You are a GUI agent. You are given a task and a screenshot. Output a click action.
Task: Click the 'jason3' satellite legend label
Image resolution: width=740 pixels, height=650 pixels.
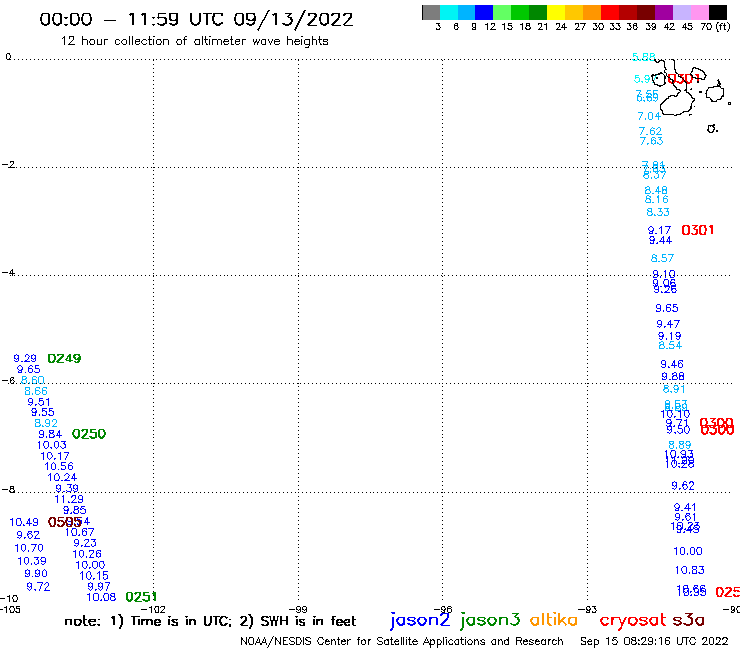click(x=490, y=620)
